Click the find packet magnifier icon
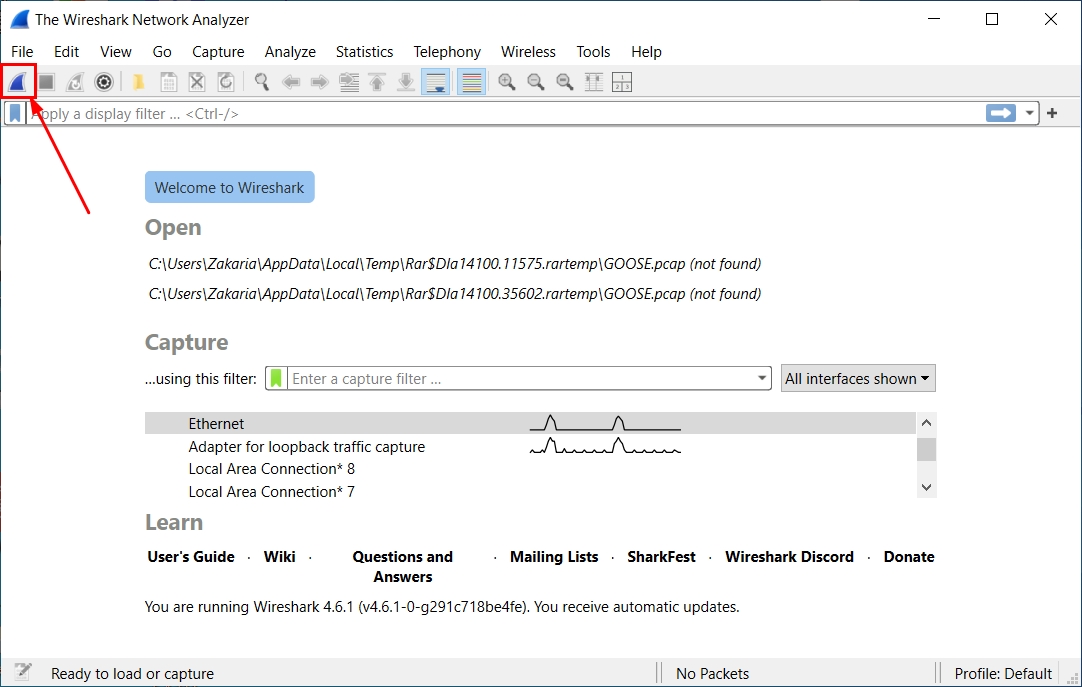The width and height of the screenshot is (1082, 687). pos(261,82)
